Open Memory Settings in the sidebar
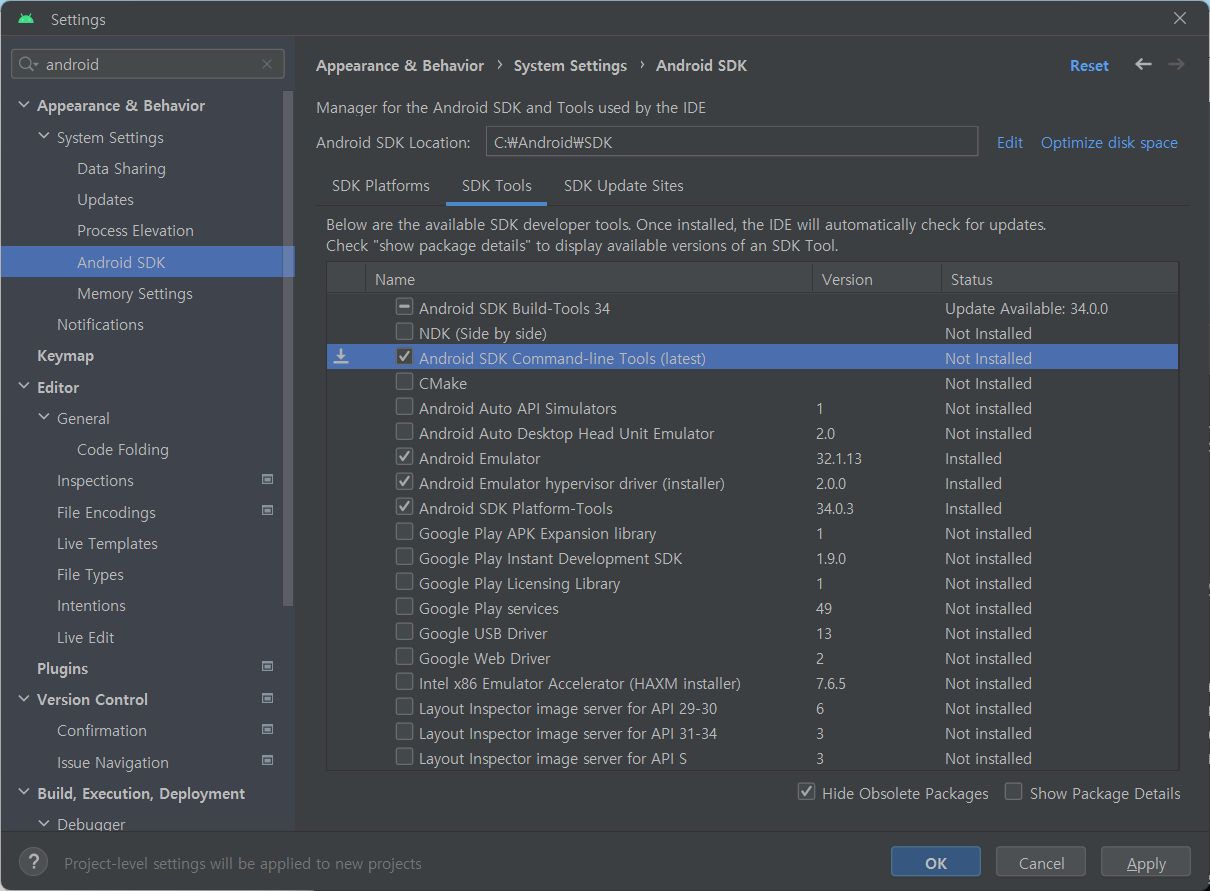Image resolution: width=1210 pixels, height=891 pixels. (x=135, y=293)
